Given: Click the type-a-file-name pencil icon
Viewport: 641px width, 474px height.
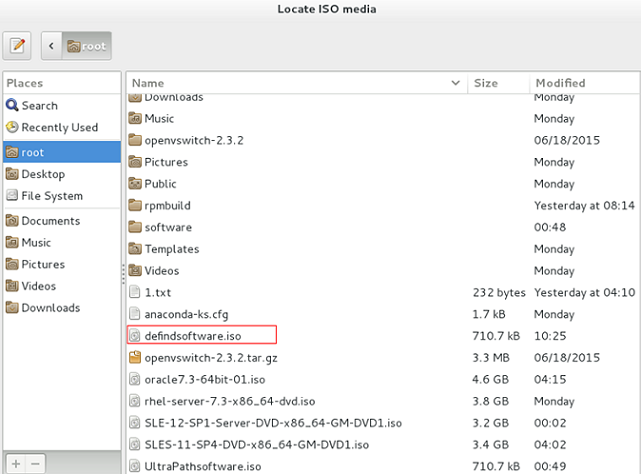Looking at the screenshot, I should click(19, 45).
